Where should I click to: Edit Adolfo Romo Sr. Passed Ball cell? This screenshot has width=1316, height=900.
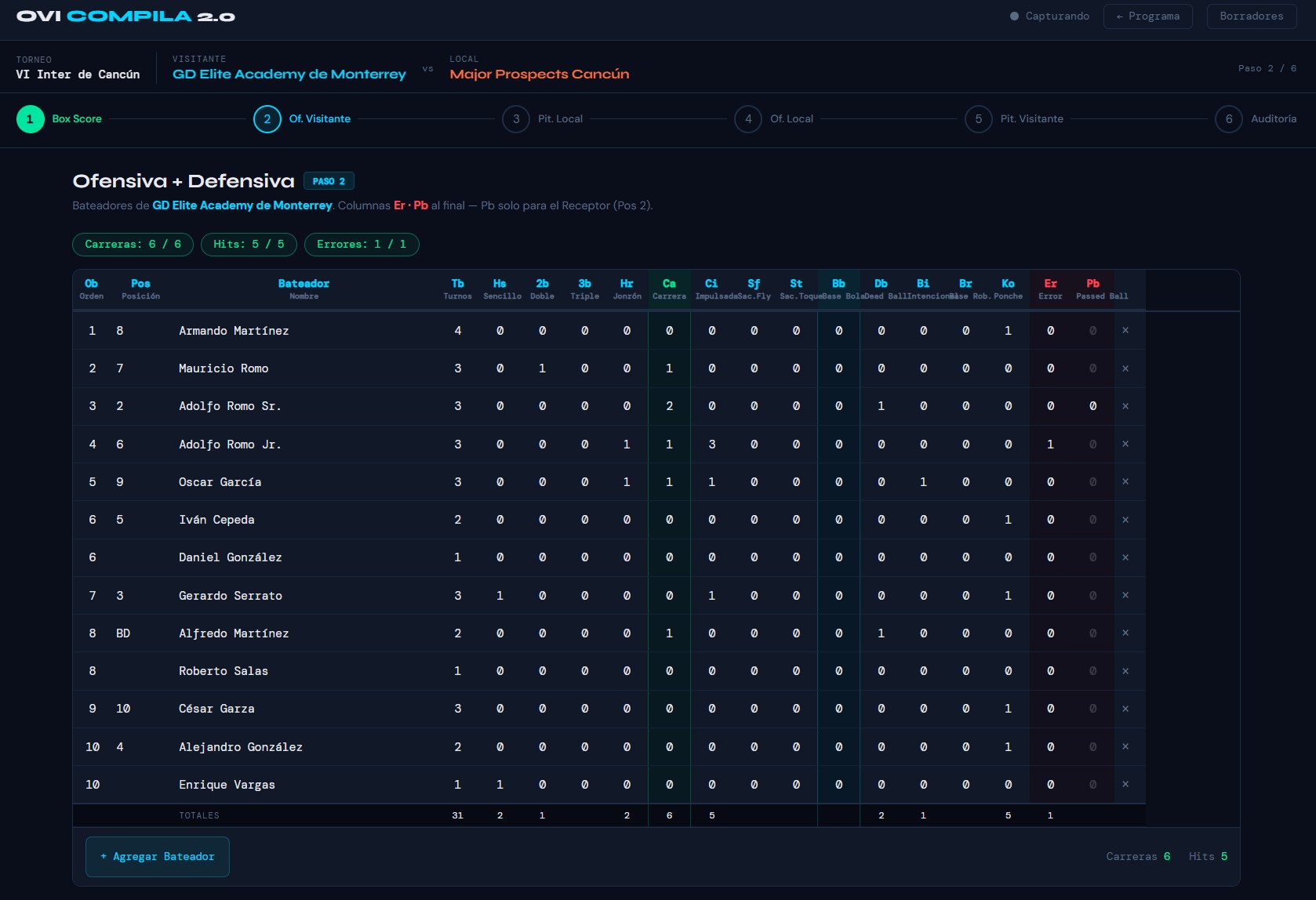[x=1092, y=406]
